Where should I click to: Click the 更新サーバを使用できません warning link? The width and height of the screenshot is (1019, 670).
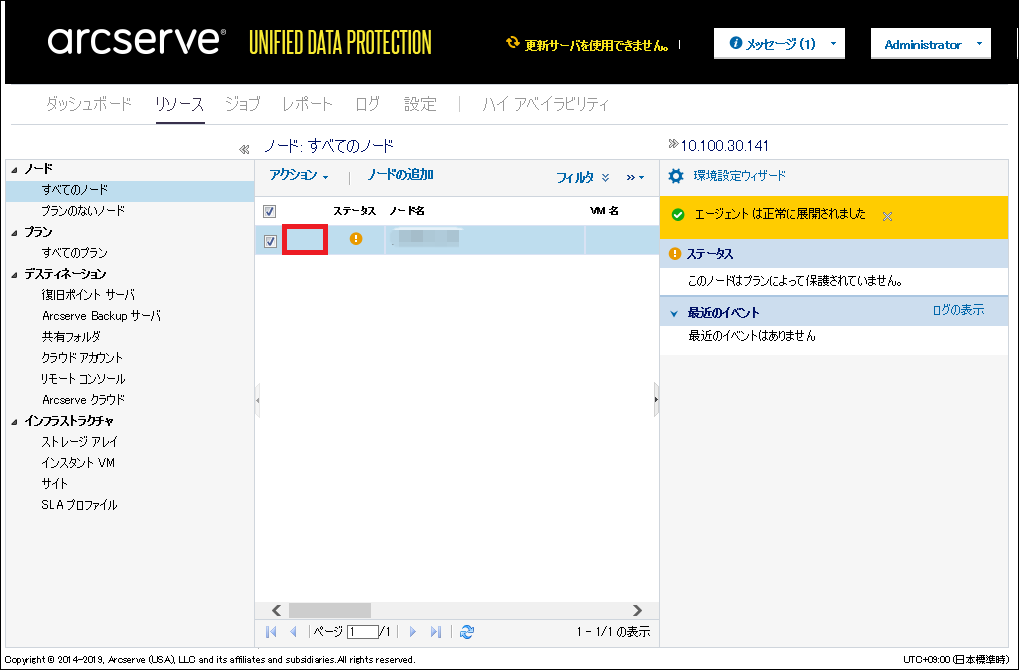597,45
